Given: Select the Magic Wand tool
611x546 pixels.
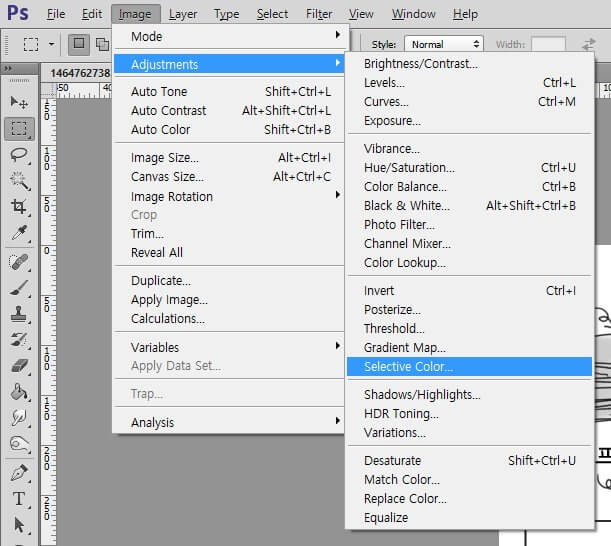Looking at the screenshot, I should click(x=19, y=180).
